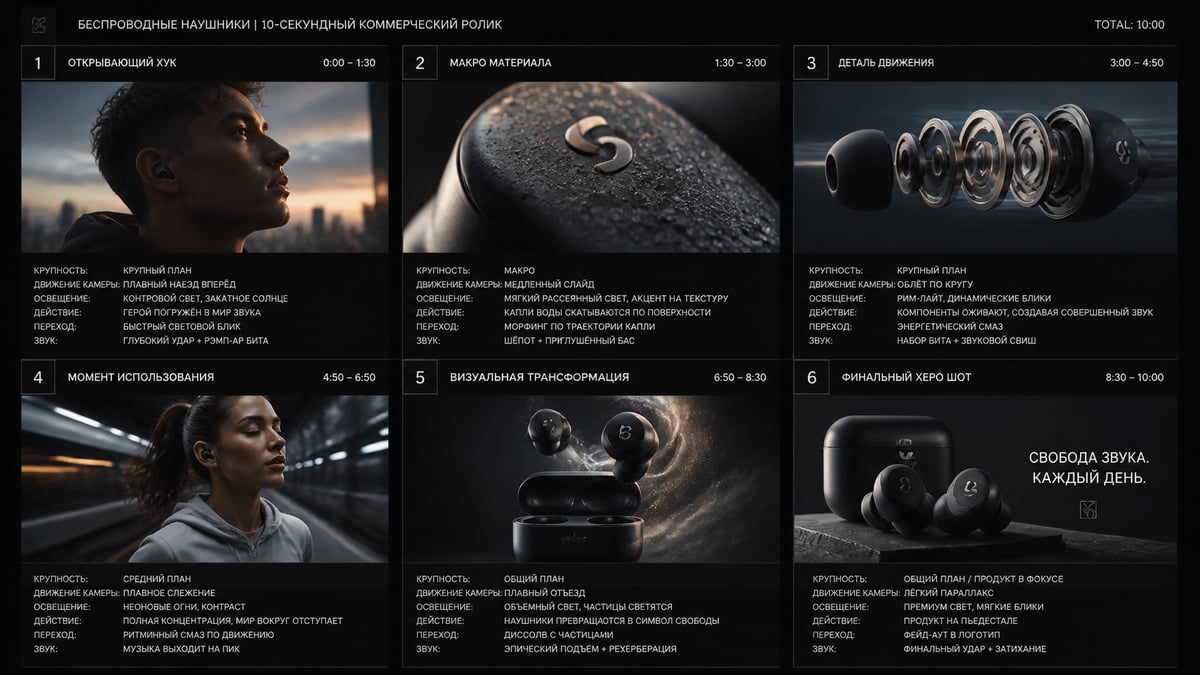
Task: Click the text ЭНЕРГЕТИЧЕСКИЙ СМАЗ
Action: click(950, 326)
